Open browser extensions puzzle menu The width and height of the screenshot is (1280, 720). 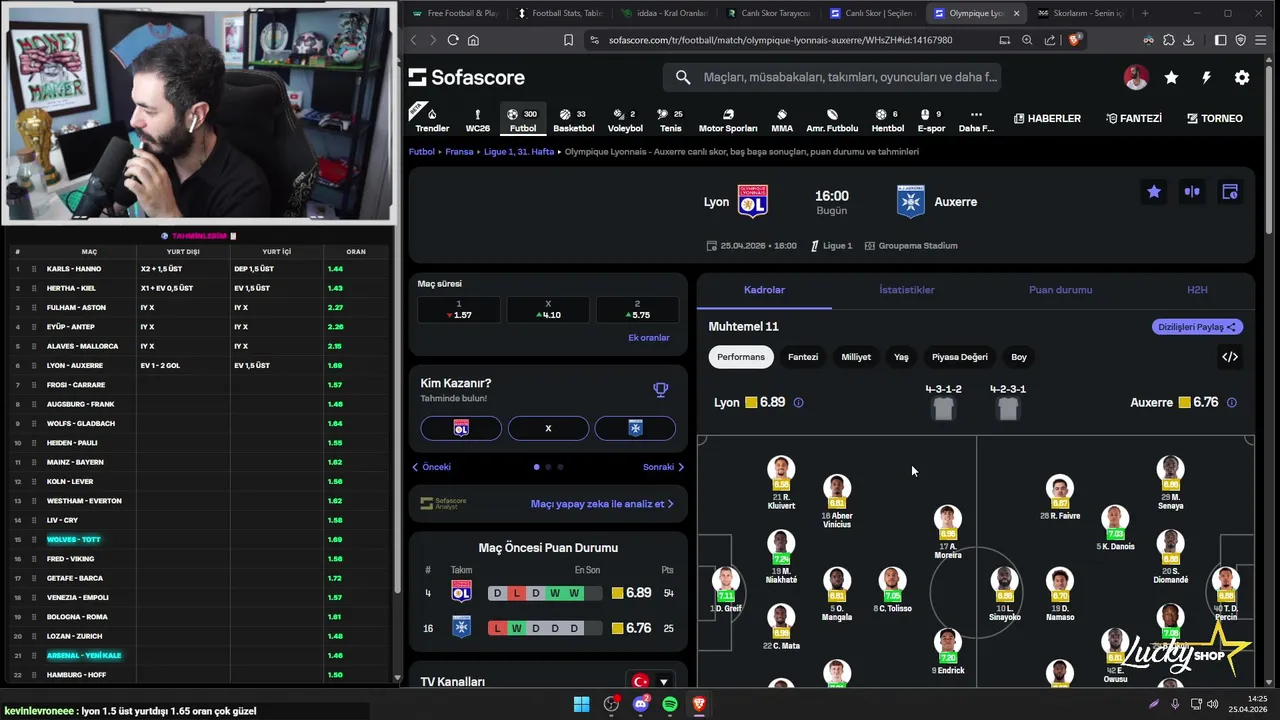click(1168, 40)
